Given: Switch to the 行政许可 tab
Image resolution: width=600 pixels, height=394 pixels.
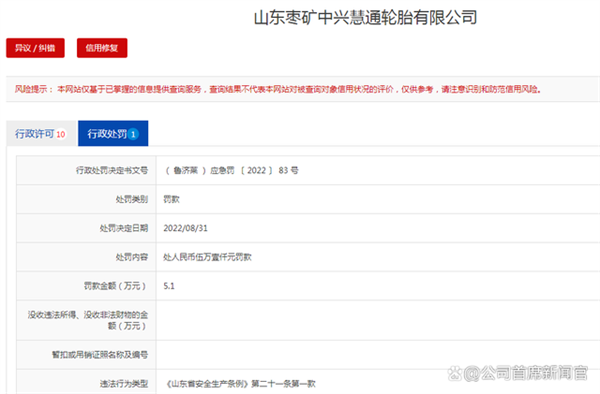Looking at the screenshot, I should tap(42, 134).
